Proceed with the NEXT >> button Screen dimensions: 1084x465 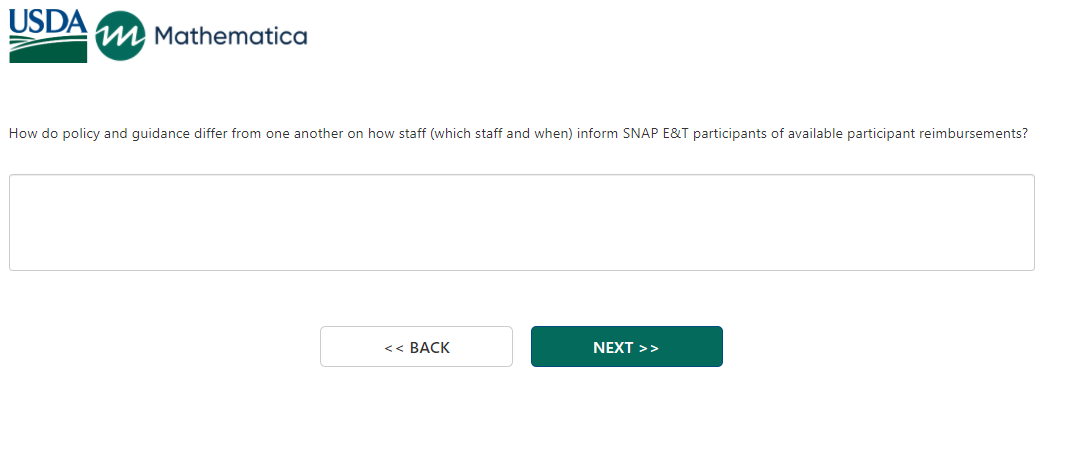(x=626, y=347)
